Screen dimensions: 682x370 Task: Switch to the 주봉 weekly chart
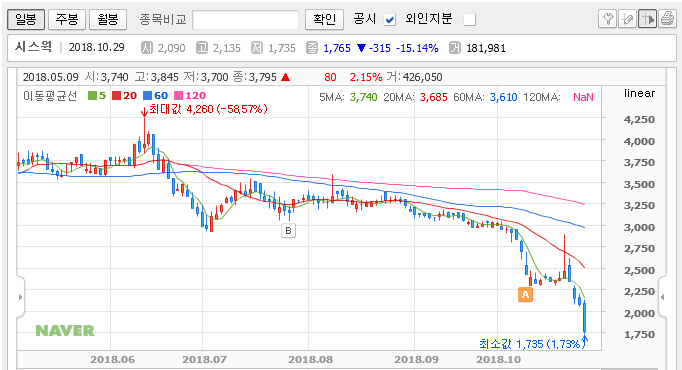pos(67,20)
